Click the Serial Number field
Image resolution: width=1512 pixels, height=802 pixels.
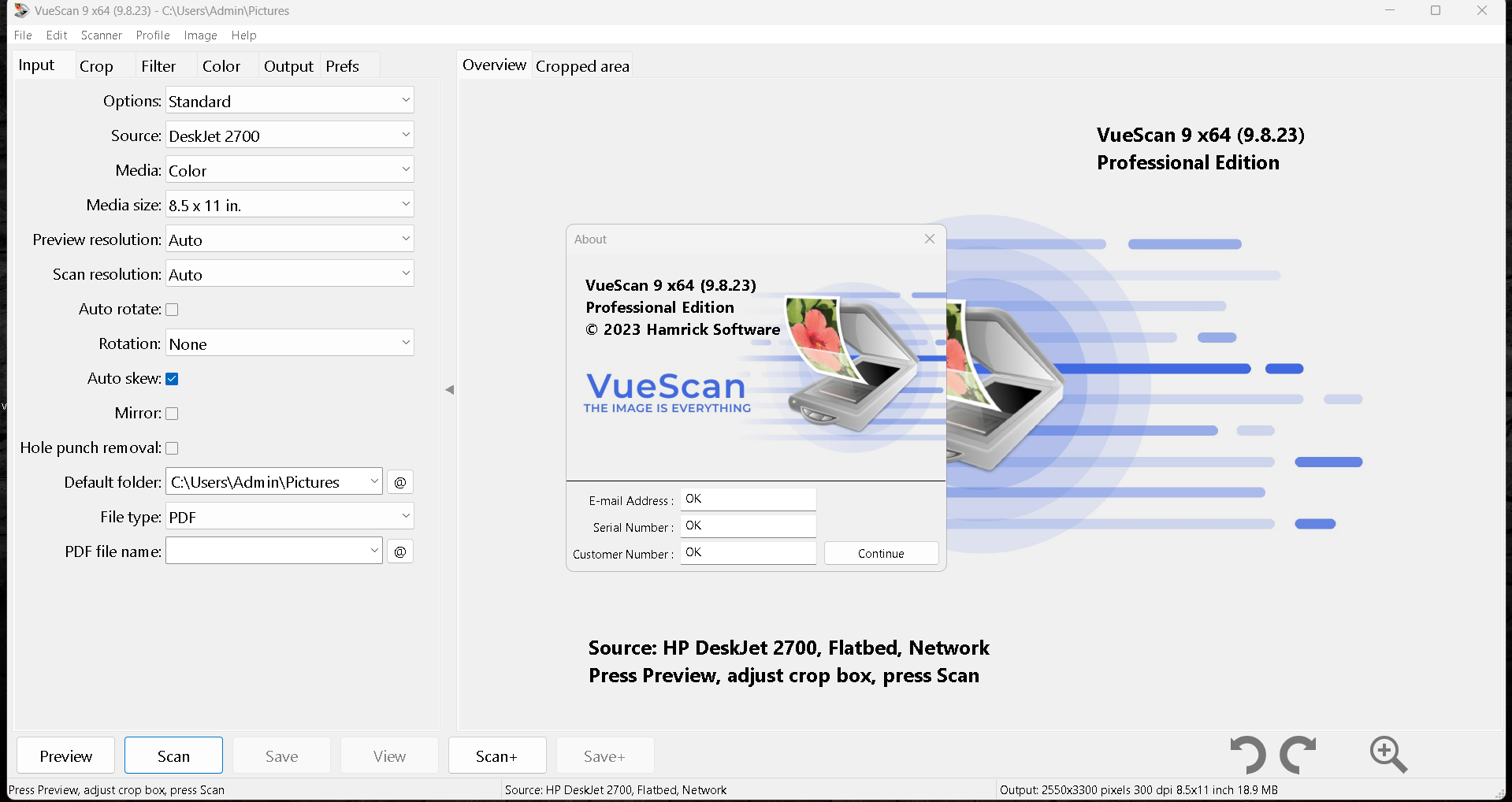click(749, 526)
